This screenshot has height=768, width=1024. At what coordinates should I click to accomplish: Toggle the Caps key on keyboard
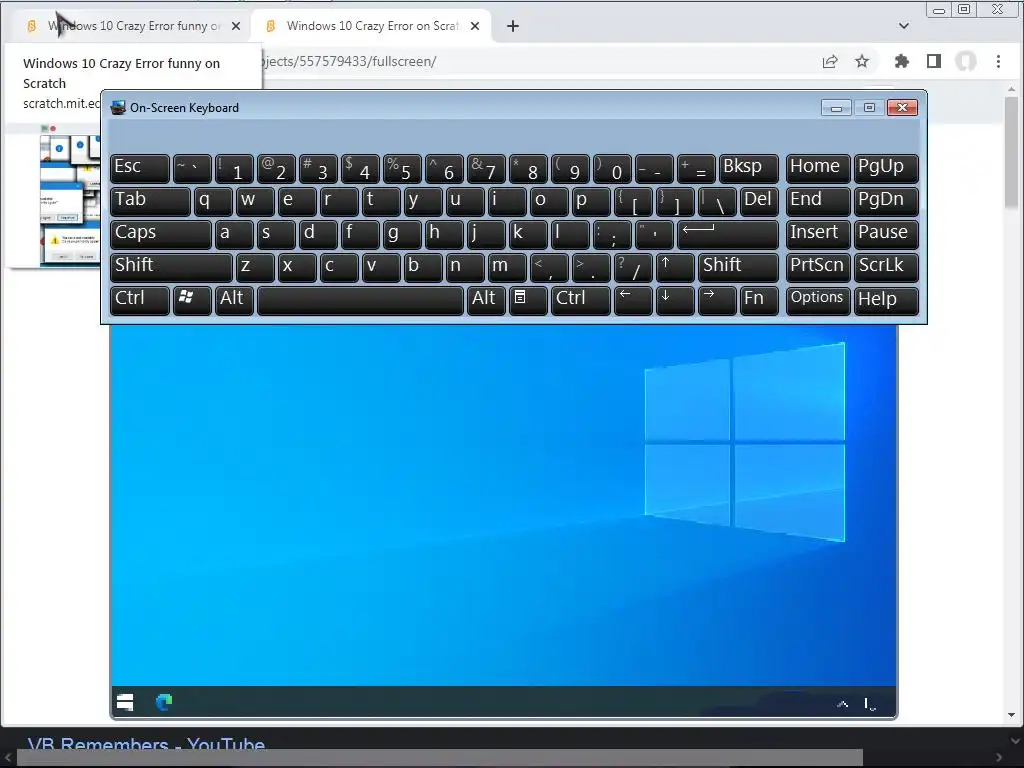(161, 234)
